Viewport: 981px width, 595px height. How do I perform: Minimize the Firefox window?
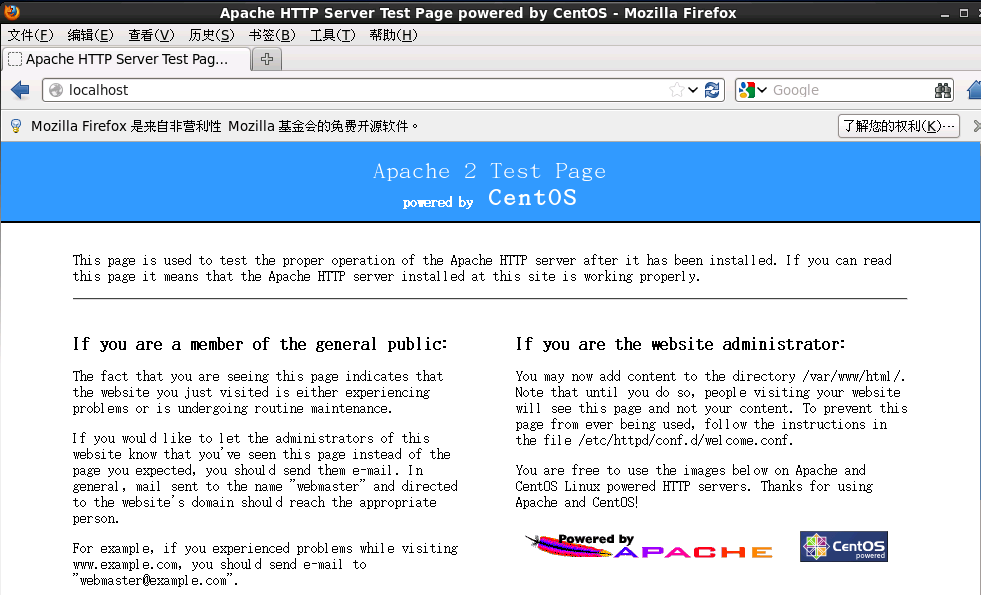(x=944, y=13)
